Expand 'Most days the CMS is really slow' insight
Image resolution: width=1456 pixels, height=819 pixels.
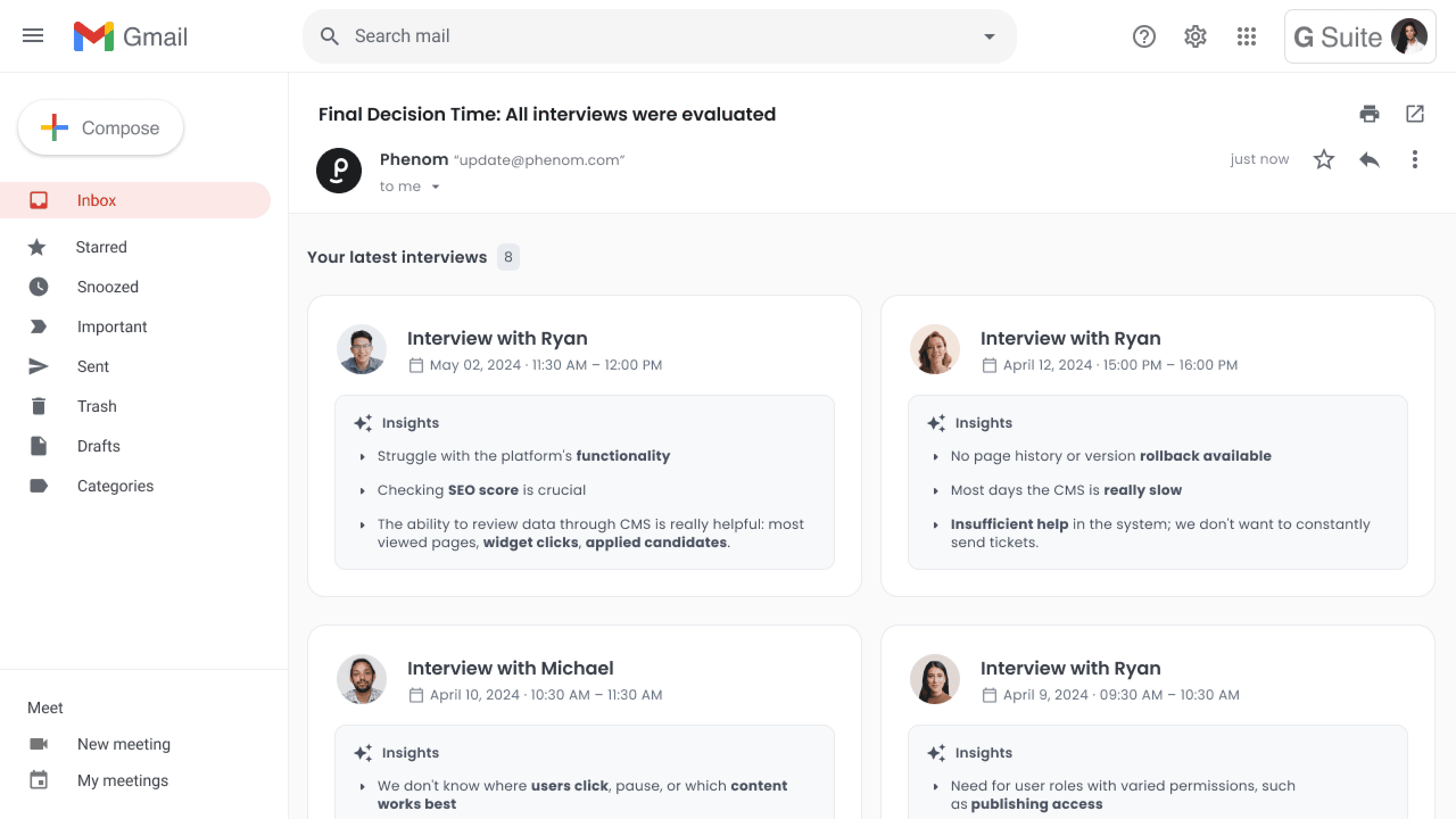[x=936, y=491]
